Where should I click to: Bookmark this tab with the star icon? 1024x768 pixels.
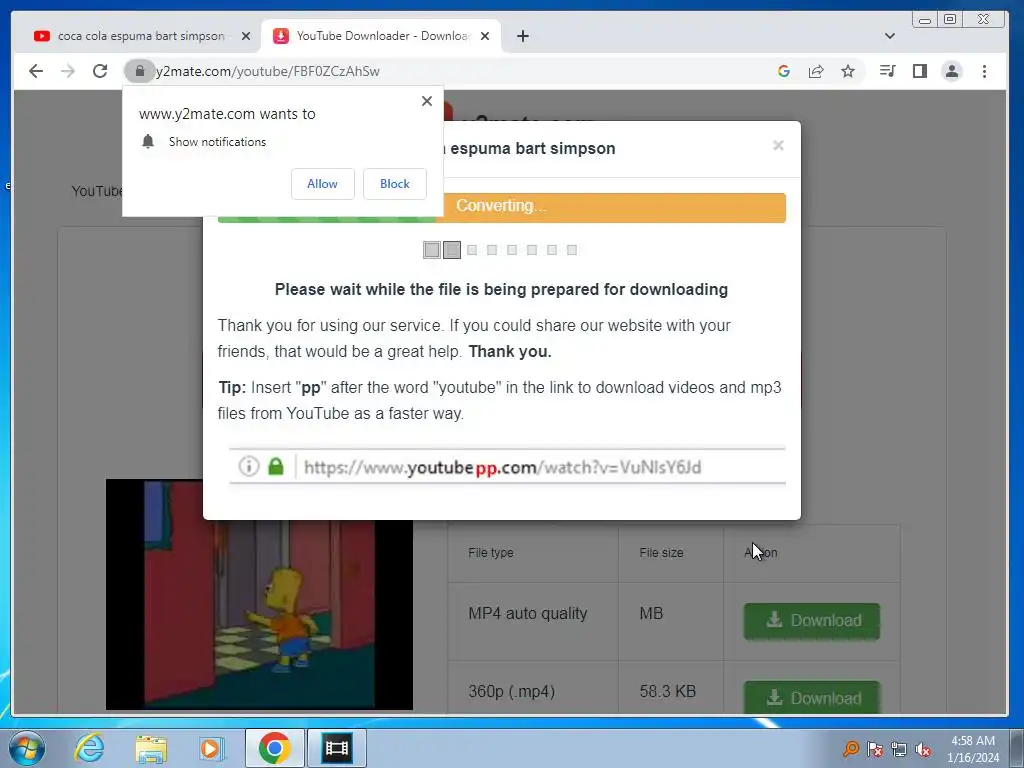pos(848,71)
